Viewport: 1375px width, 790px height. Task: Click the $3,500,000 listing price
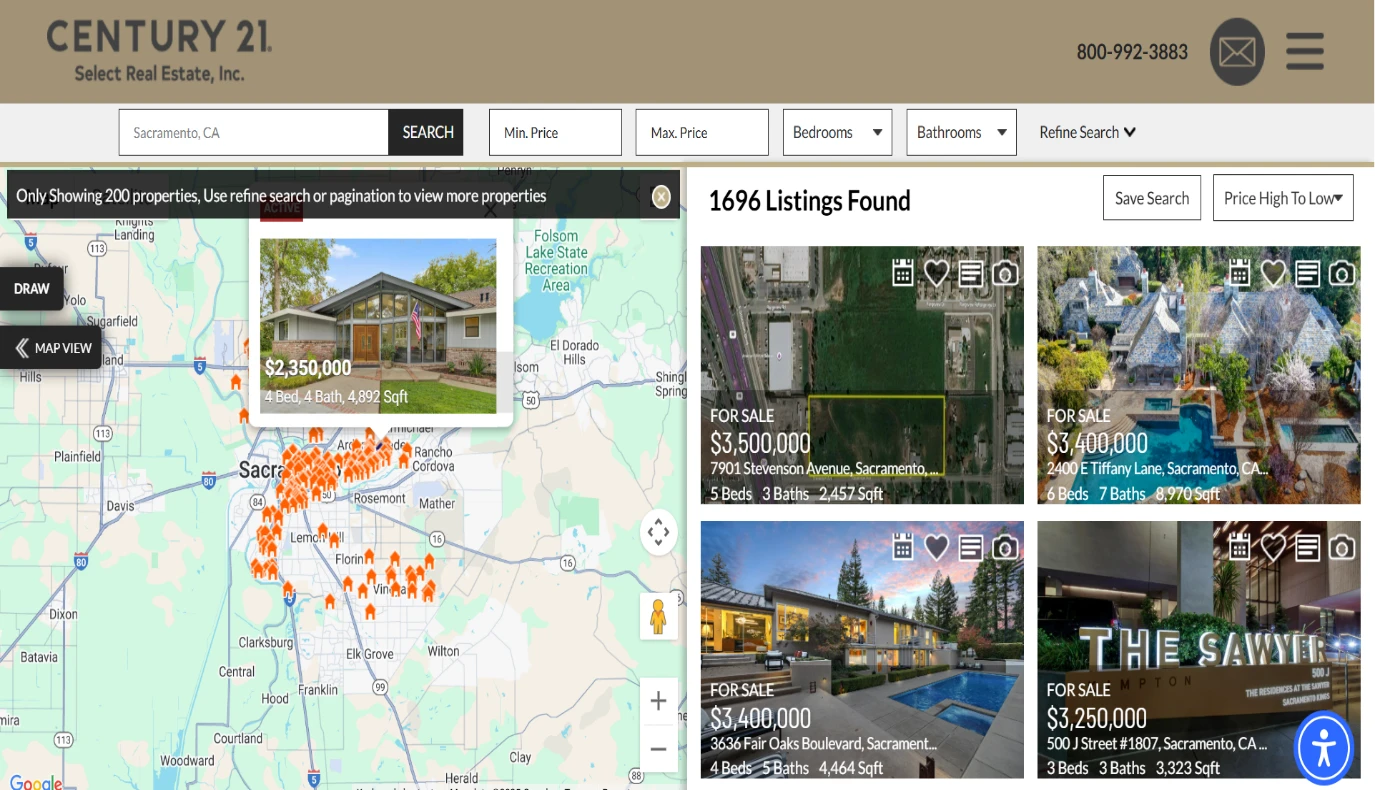(760, 443)
